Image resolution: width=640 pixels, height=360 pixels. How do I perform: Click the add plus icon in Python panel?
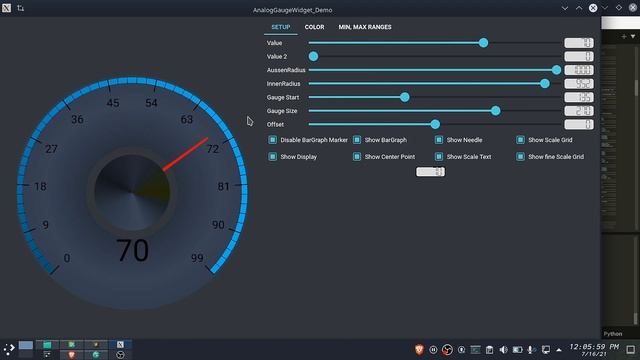pyautogui.click(x=624, y=37)
